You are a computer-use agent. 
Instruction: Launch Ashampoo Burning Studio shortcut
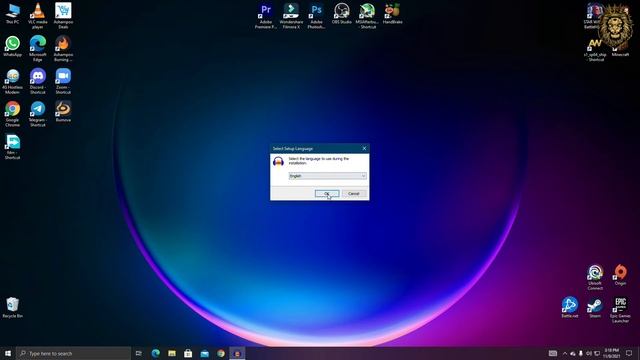coord(63,48)
